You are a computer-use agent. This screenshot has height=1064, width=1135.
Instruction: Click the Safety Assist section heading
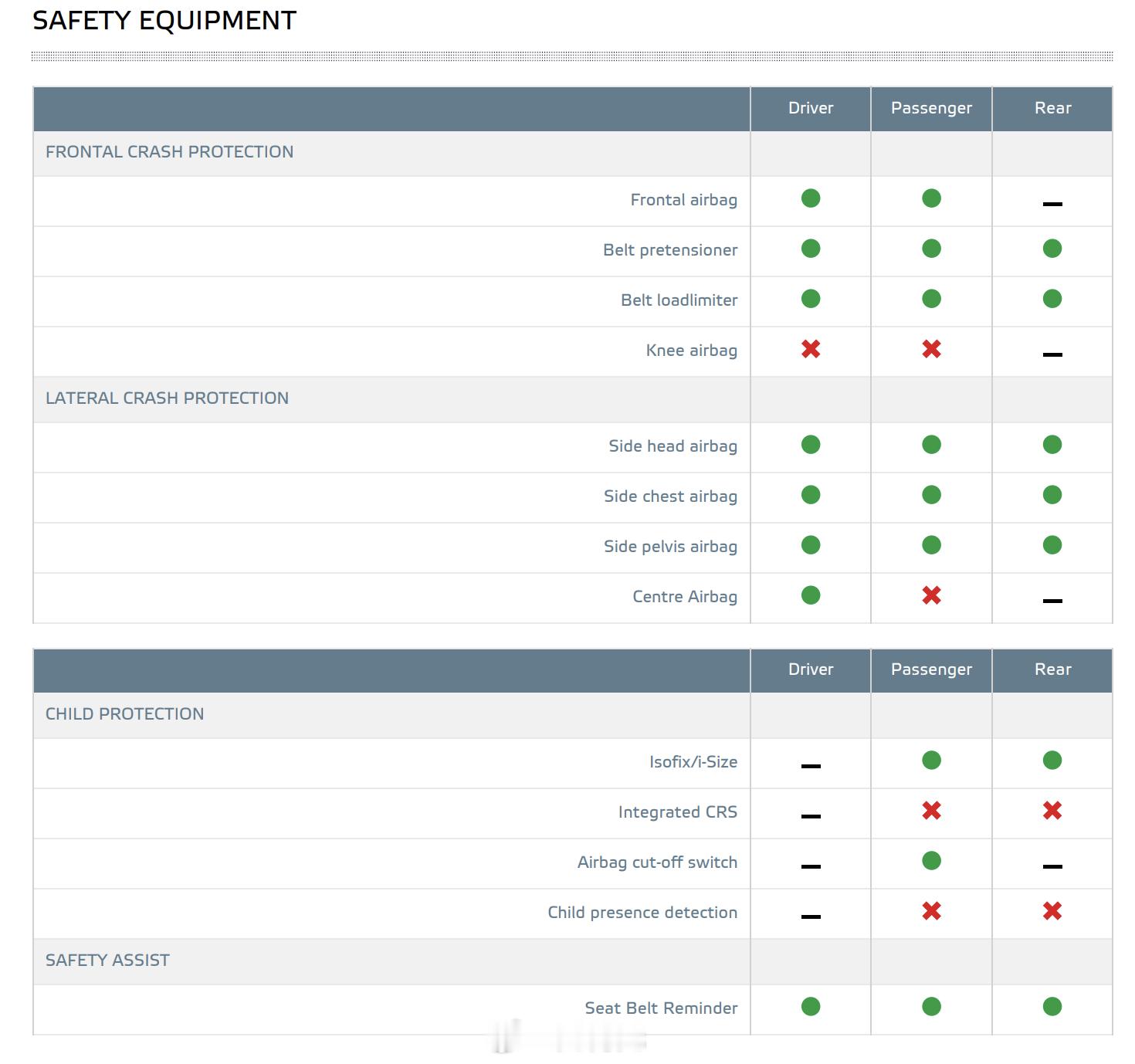107,961
